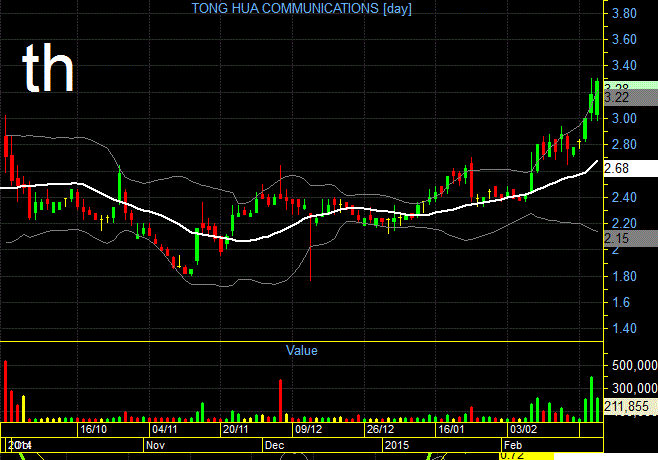The image size is (658, 460).
Task: Select the 1.80 price axis label
Action: 624,277
